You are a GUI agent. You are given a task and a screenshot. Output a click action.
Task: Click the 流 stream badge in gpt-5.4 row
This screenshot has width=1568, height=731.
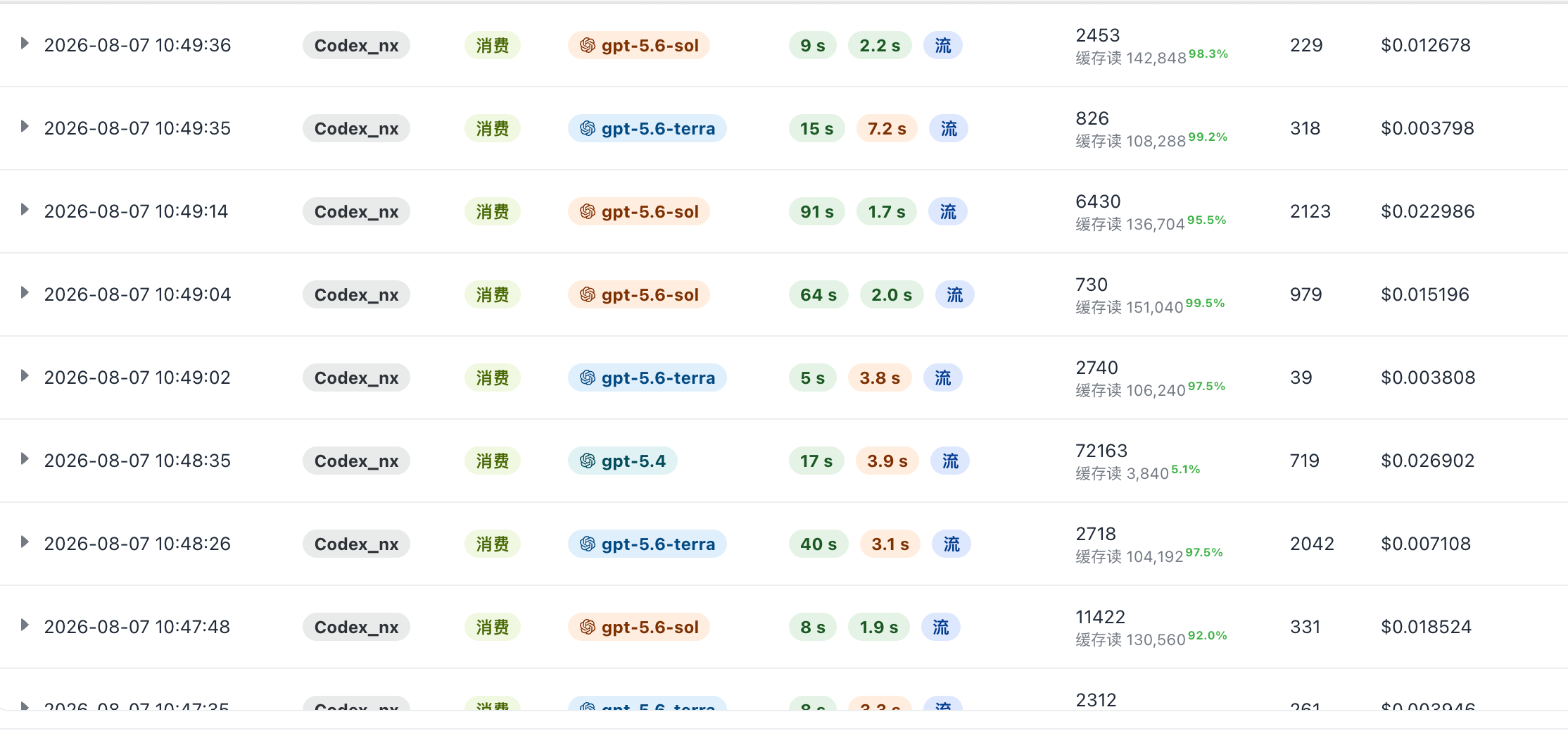[x=950, y=461]
